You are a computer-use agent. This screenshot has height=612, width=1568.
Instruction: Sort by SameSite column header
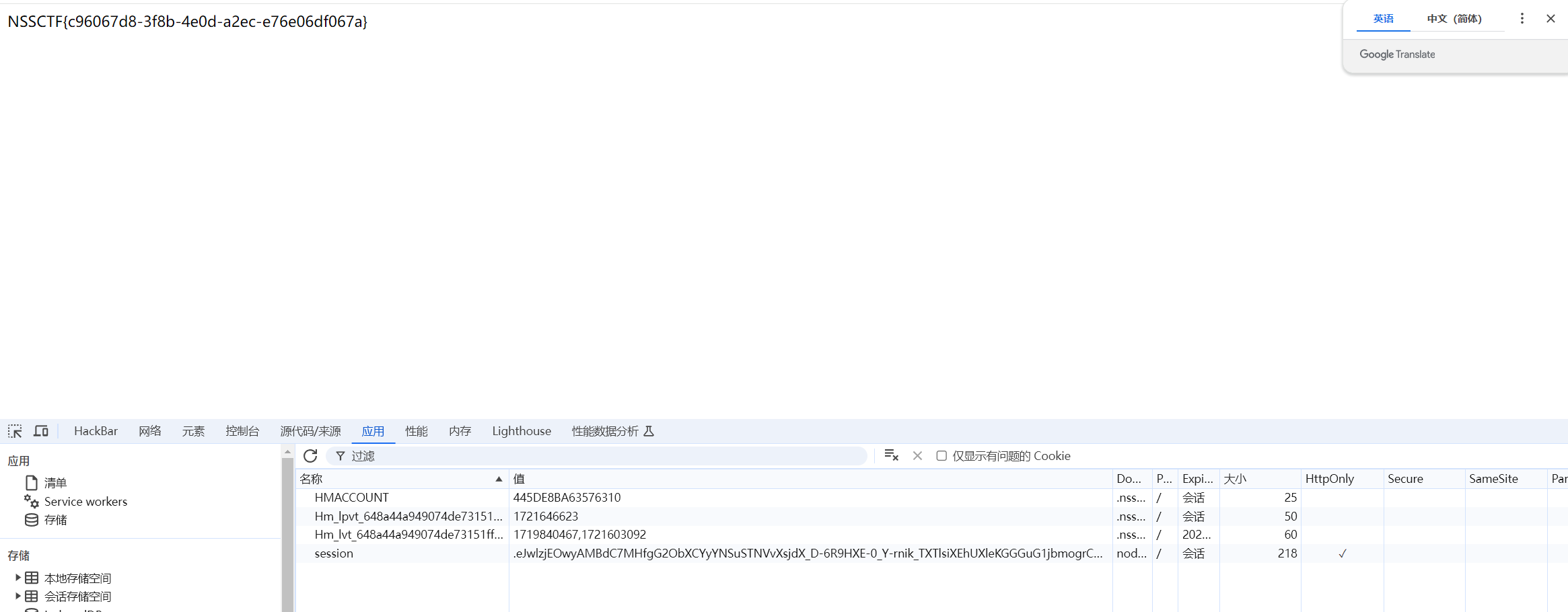pos(1506,479)
